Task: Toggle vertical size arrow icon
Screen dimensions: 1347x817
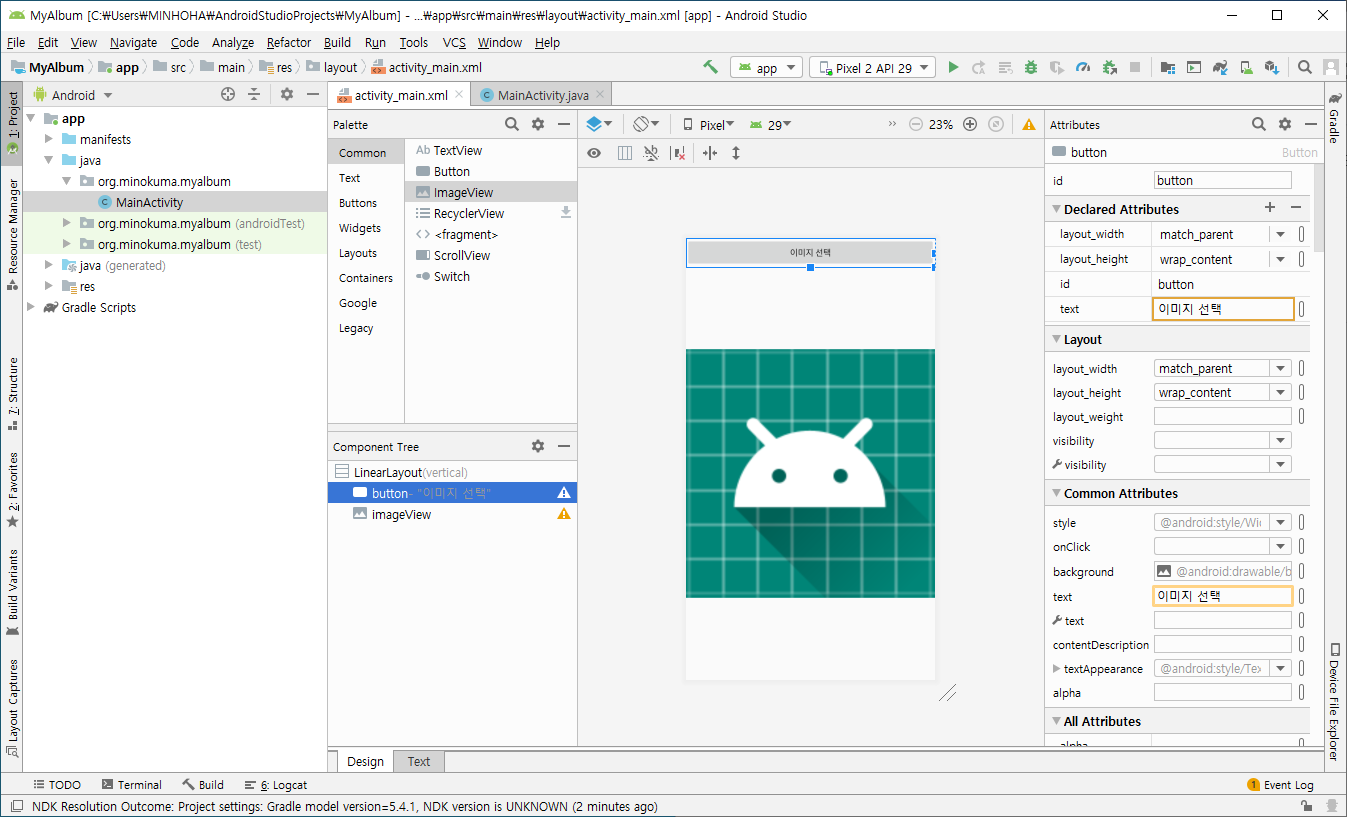Action: 736,153
